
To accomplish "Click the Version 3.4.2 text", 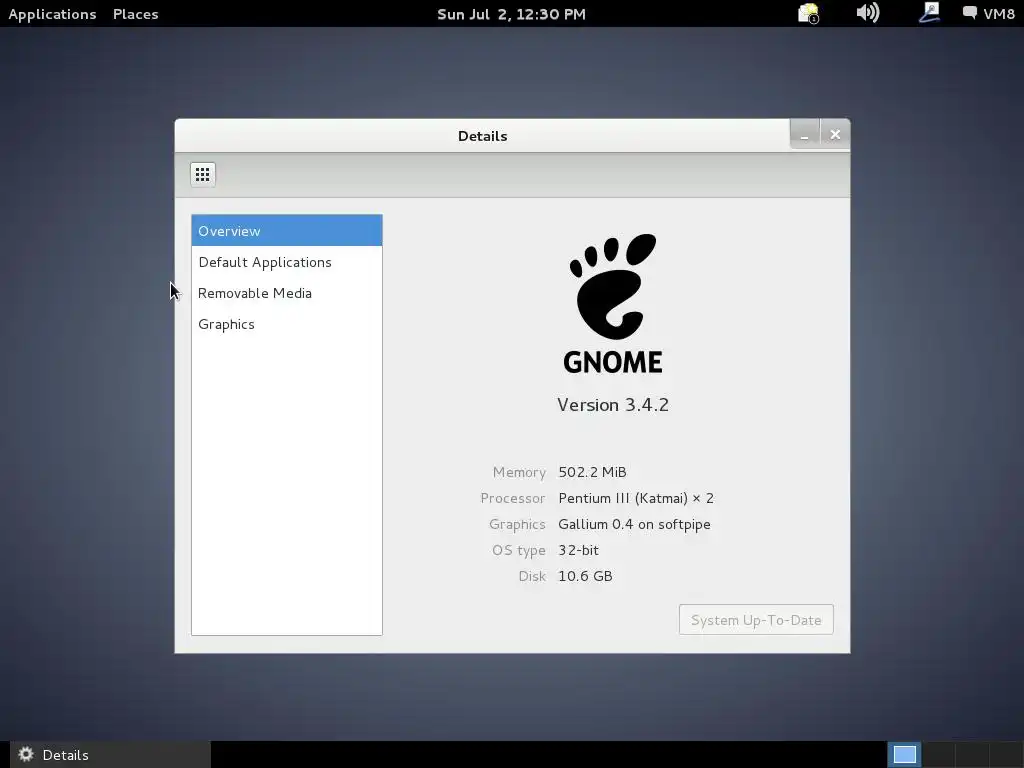I will 613,405.
